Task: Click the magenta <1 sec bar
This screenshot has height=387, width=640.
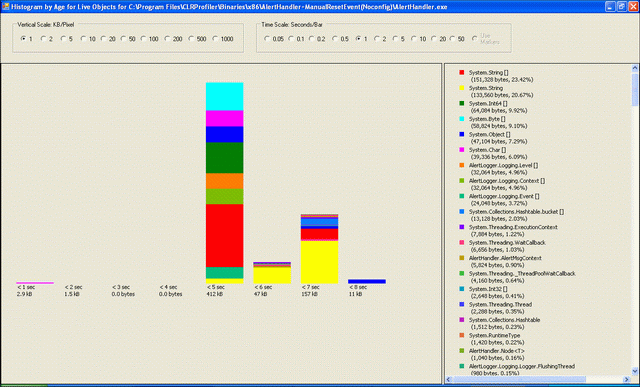Action: coord(35,282)
